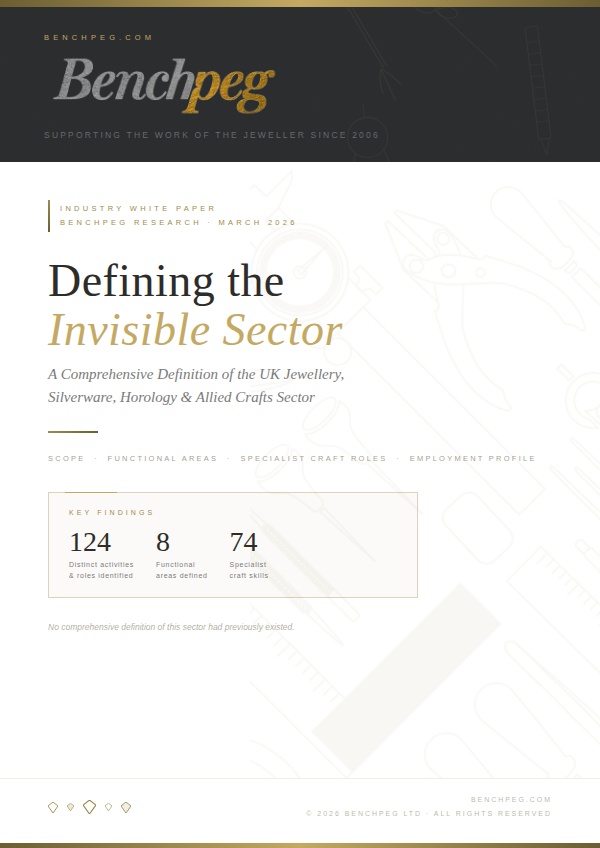Click the fifth gem icon in footer

(x=126, y=807)
